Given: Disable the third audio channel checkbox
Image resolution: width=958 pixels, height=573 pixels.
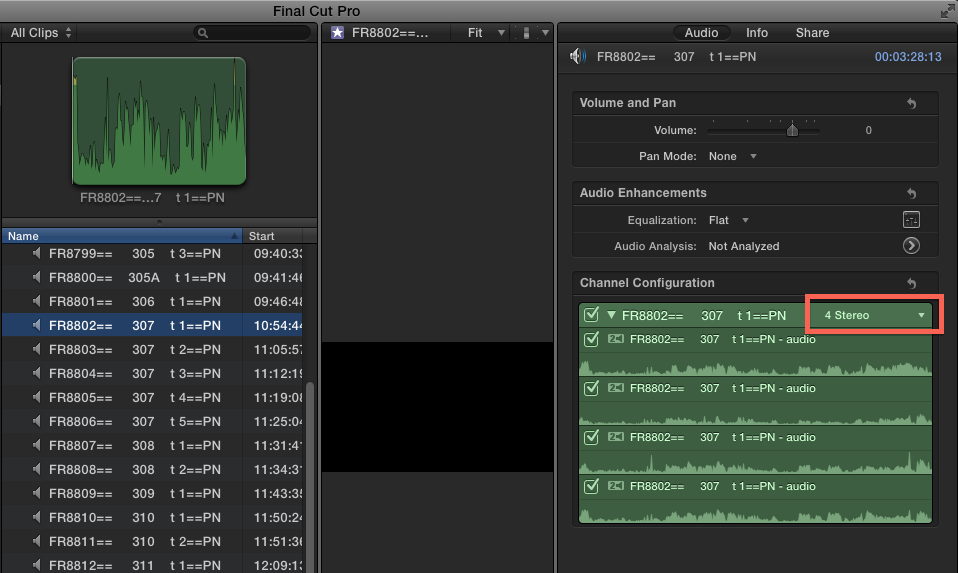Looking at the screenshot, I should tap(591, 437).
